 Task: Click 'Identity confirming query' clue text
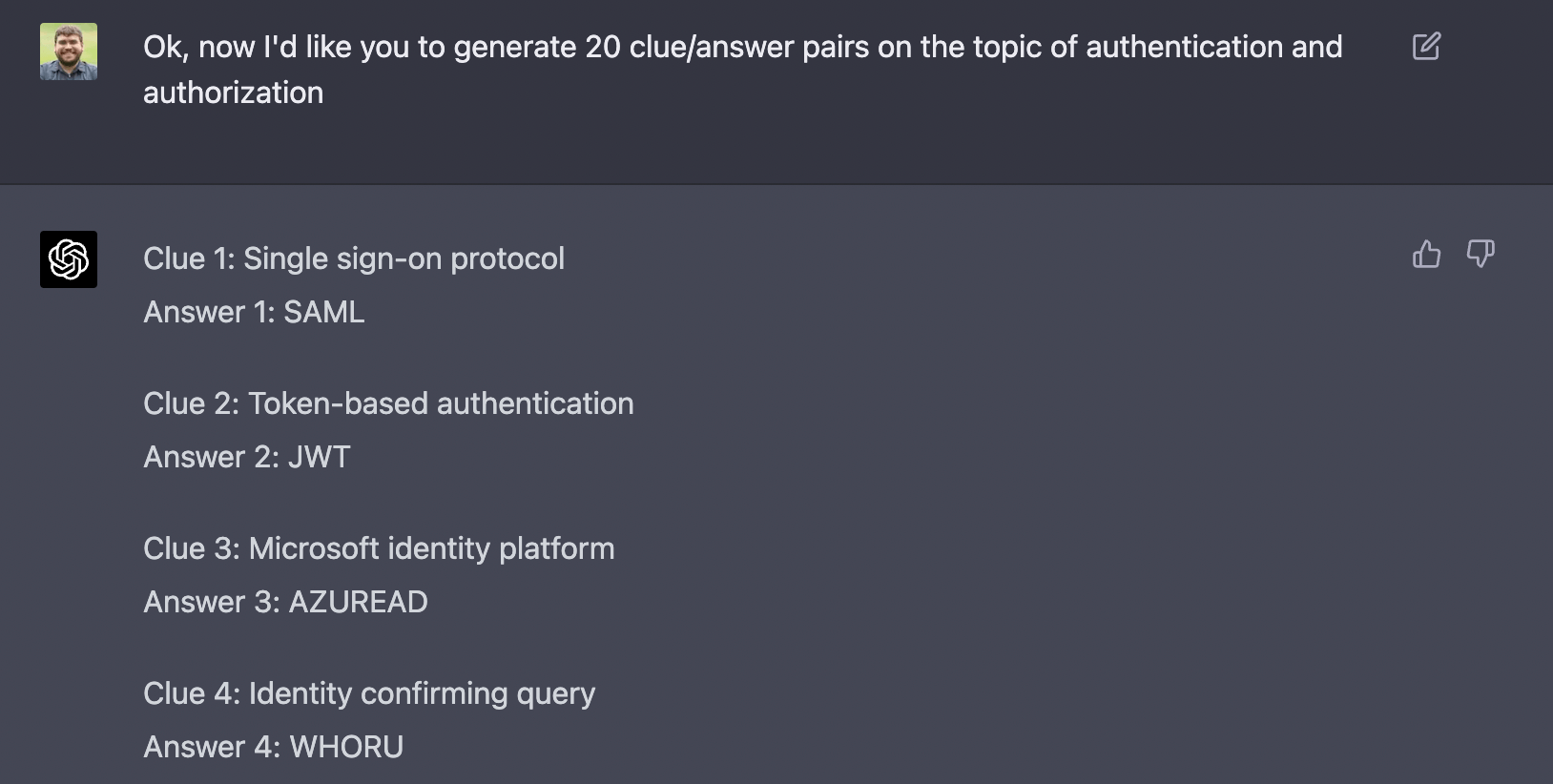(422, 693)
